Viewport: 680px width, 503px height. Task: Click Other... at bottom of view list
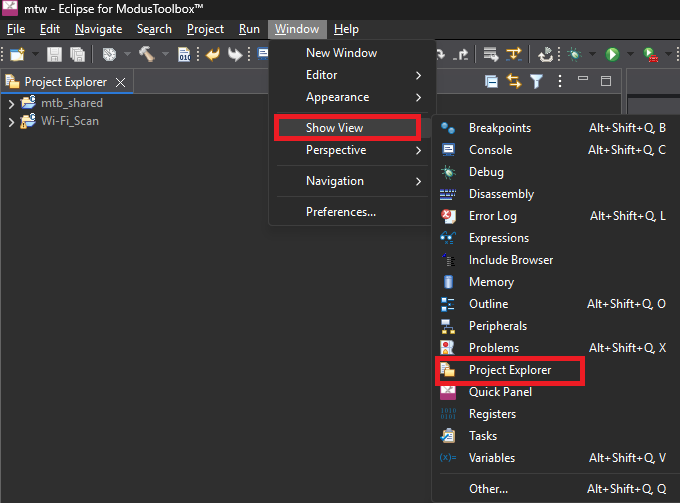488,489
